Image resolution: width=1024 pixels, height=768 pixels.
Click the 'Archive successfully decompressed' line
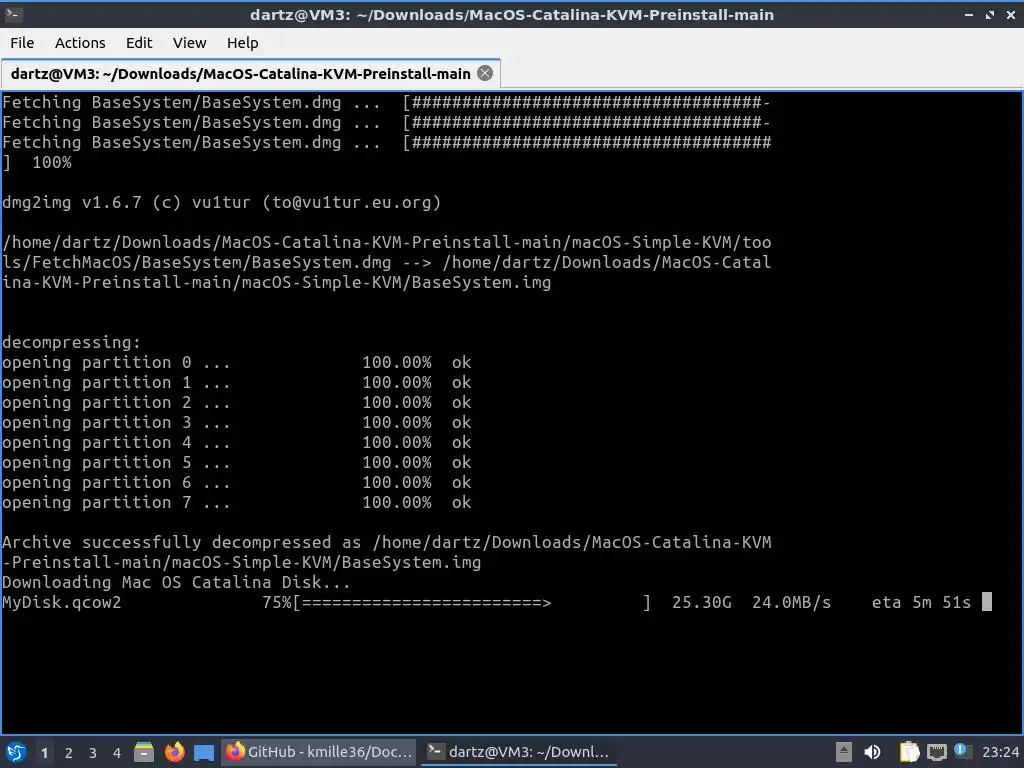pyautogui.click(x=386, y=552)
